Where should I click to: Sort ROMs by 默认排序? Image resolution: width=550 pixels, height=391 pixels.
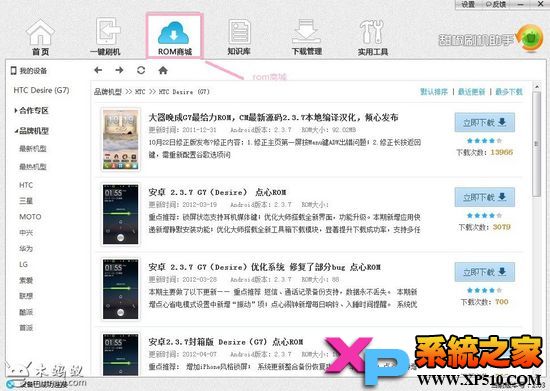[434, 92]
